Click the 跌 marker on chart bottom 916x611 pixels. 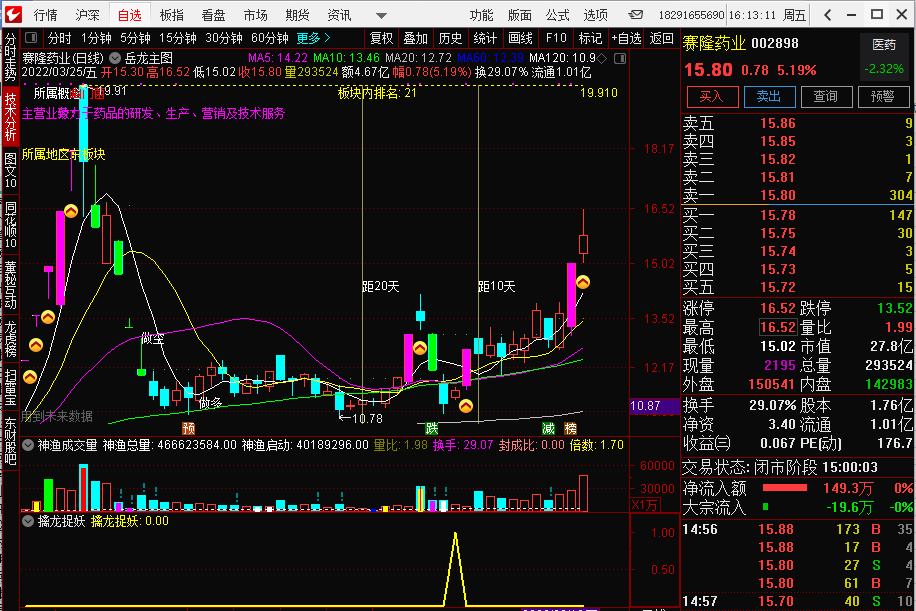coord(432,429)
